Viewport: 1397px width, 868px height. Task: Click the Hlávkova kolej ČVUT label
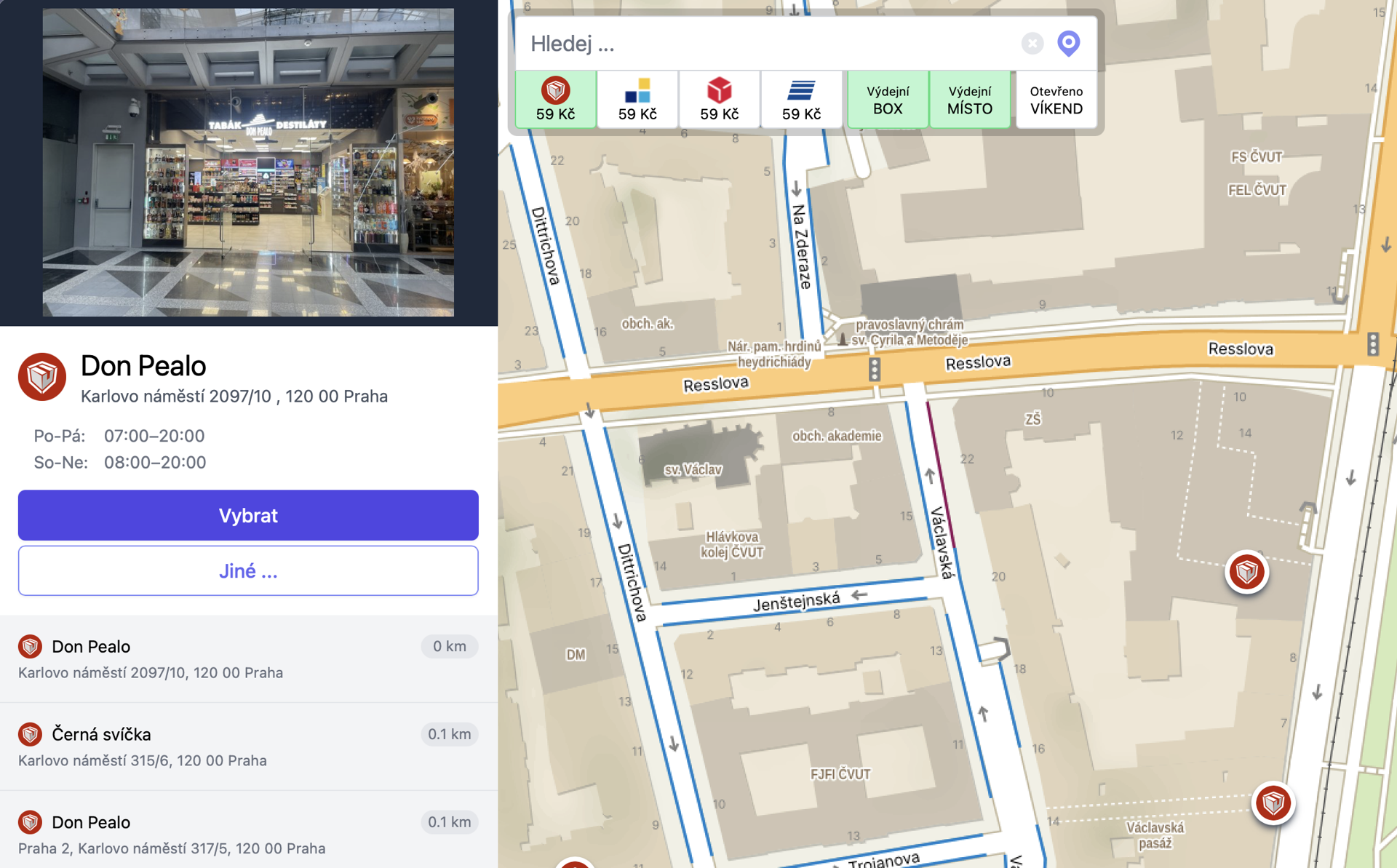[x=732, y=545]
